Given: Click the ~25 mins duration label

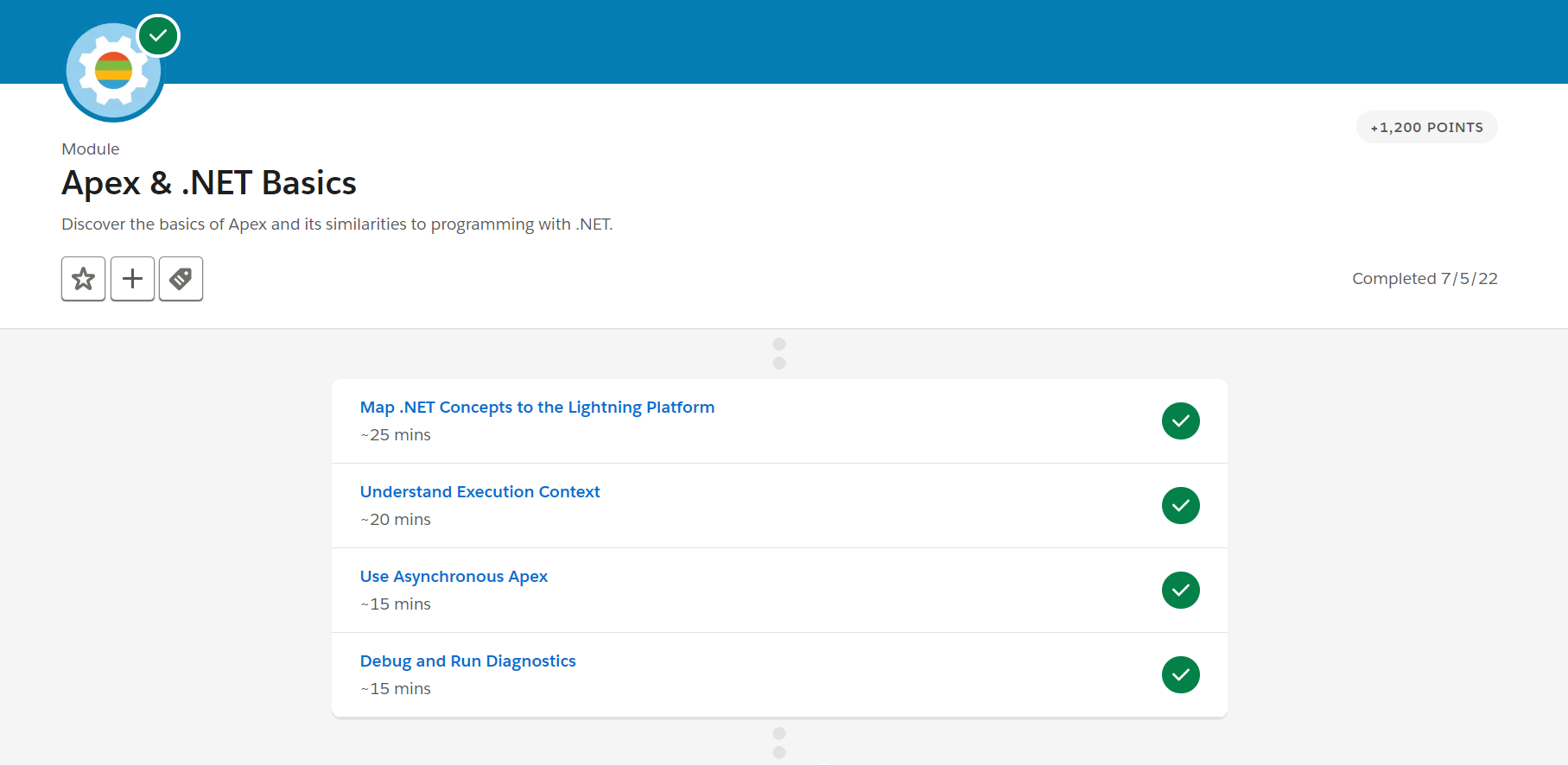Looking at the screenshot, I should 396,435.
